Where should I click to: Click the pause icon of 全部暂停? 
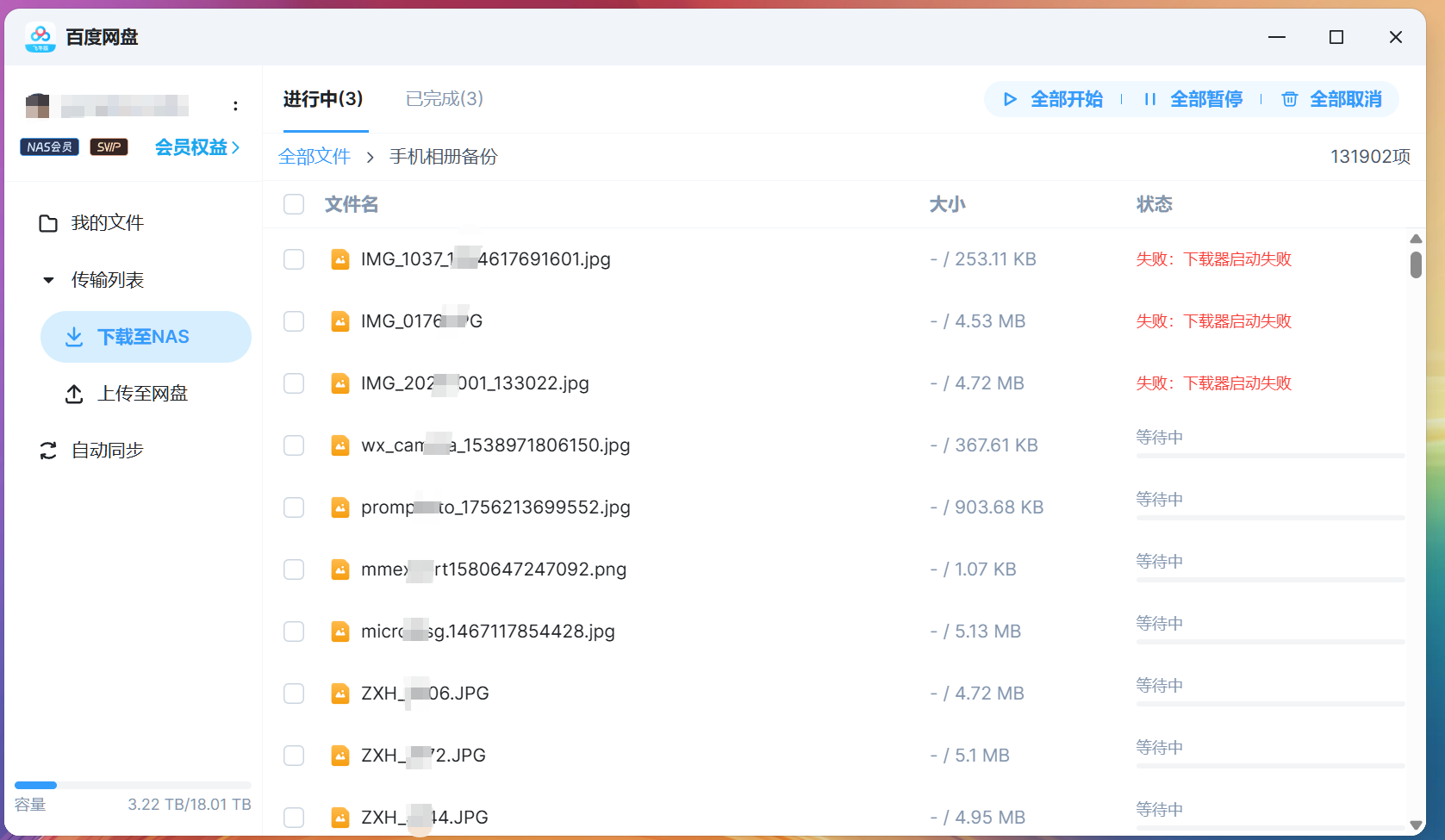[1150, 99]
